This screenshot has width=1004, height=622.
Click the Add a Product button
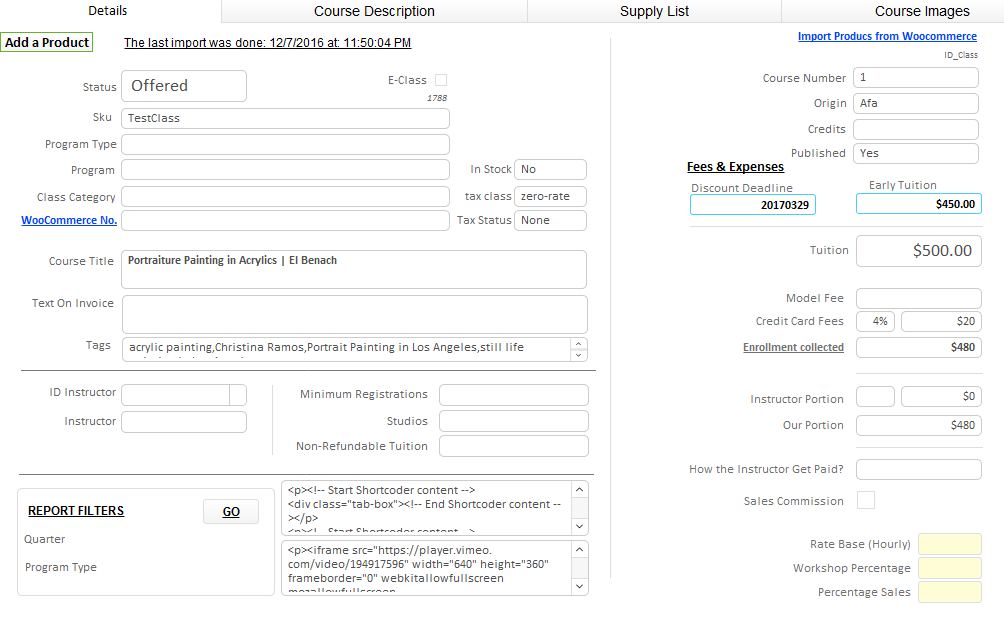pos(47,43)
